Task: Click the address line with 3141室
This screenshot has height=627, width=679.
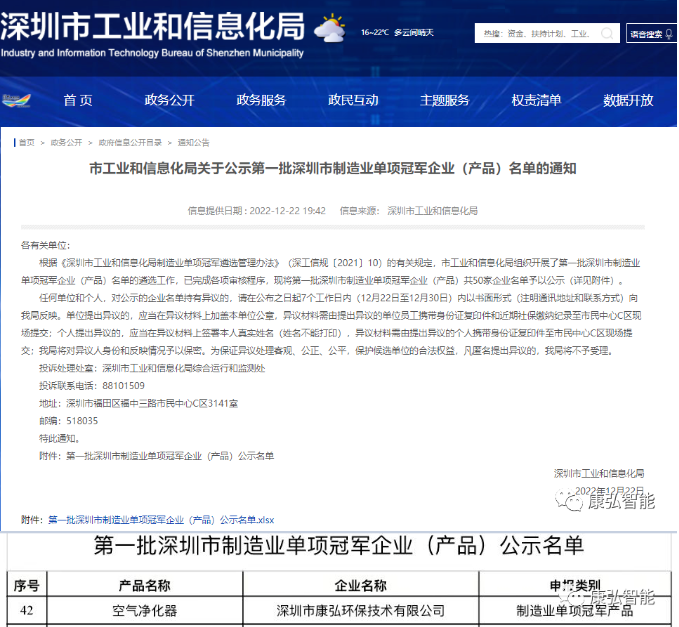Action: pyautogui.click(x=139, y=404)
